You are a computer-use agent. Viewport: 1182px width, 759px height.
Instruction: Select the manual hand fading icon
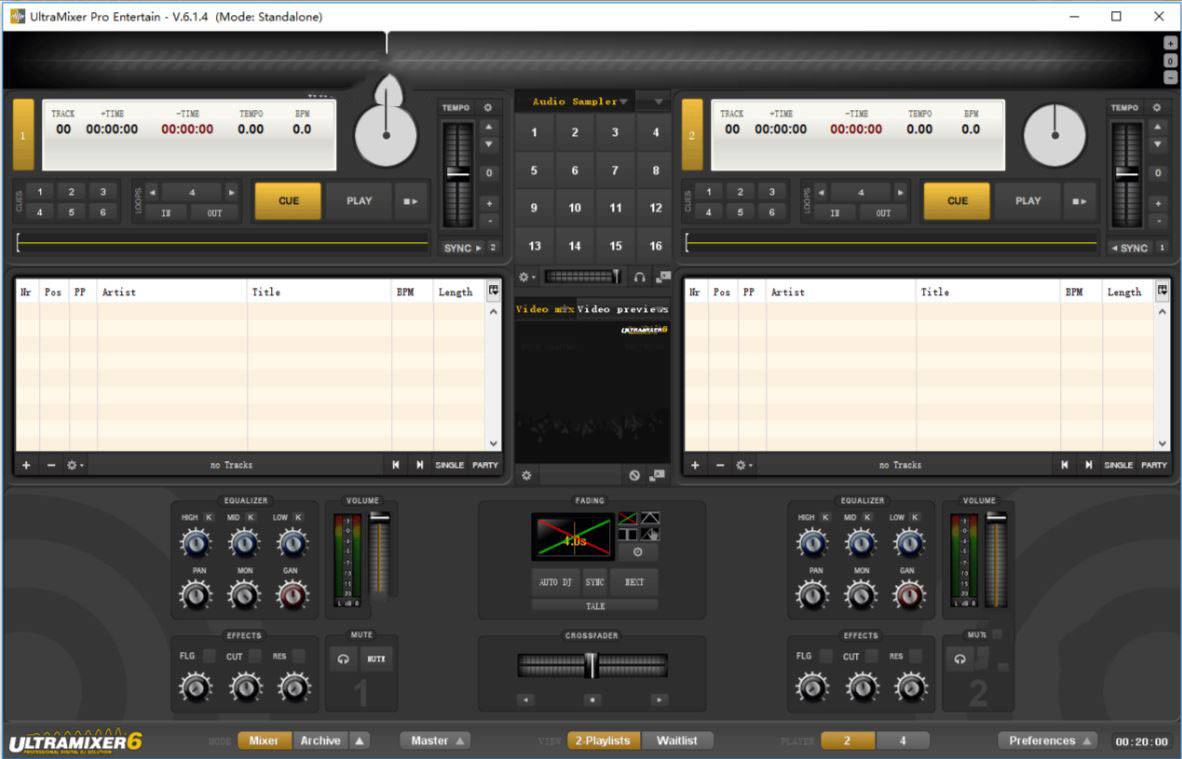[x=650, y=534]
